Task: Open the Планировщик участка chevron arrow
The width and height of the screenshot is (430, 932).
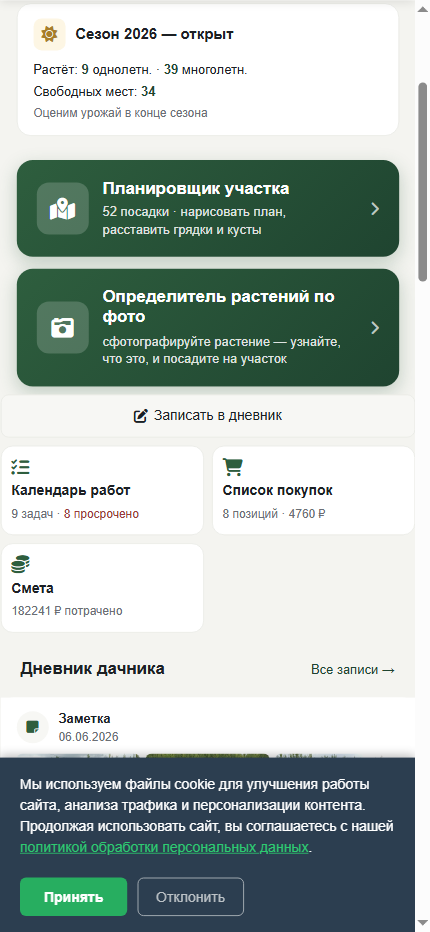Action: coord(375,209)
